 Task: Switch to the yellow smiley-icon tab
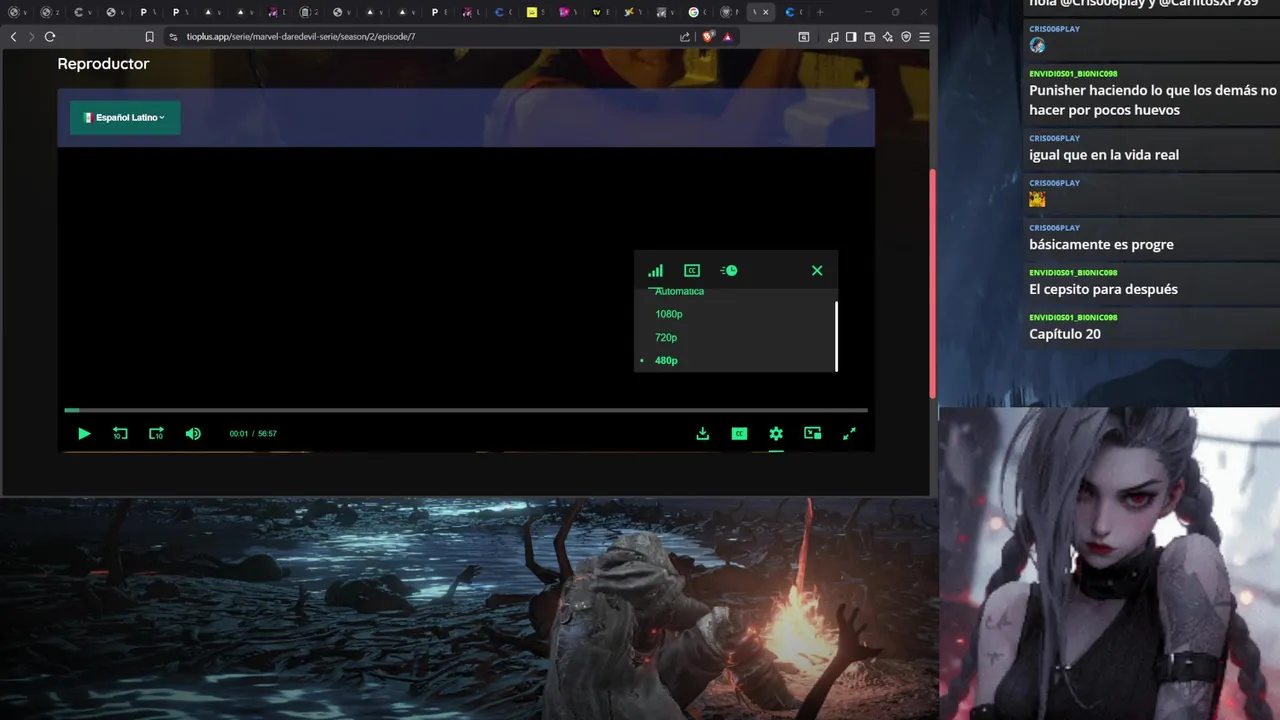pyautogui.click(x=531, y=12)
